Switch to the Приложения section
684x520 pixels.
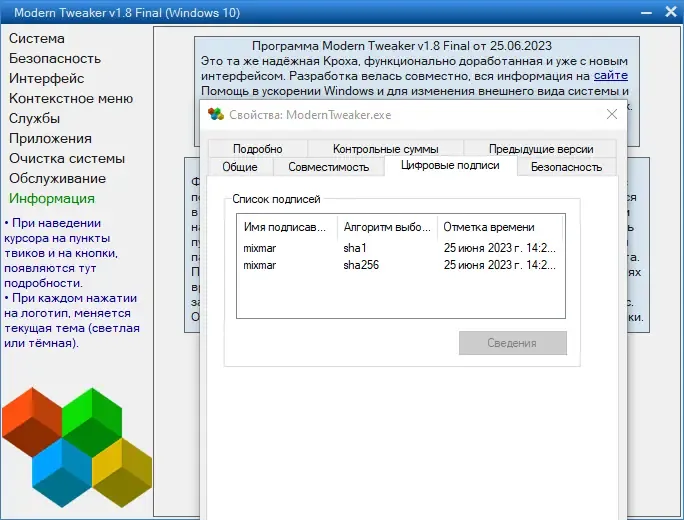coord(50,139)
